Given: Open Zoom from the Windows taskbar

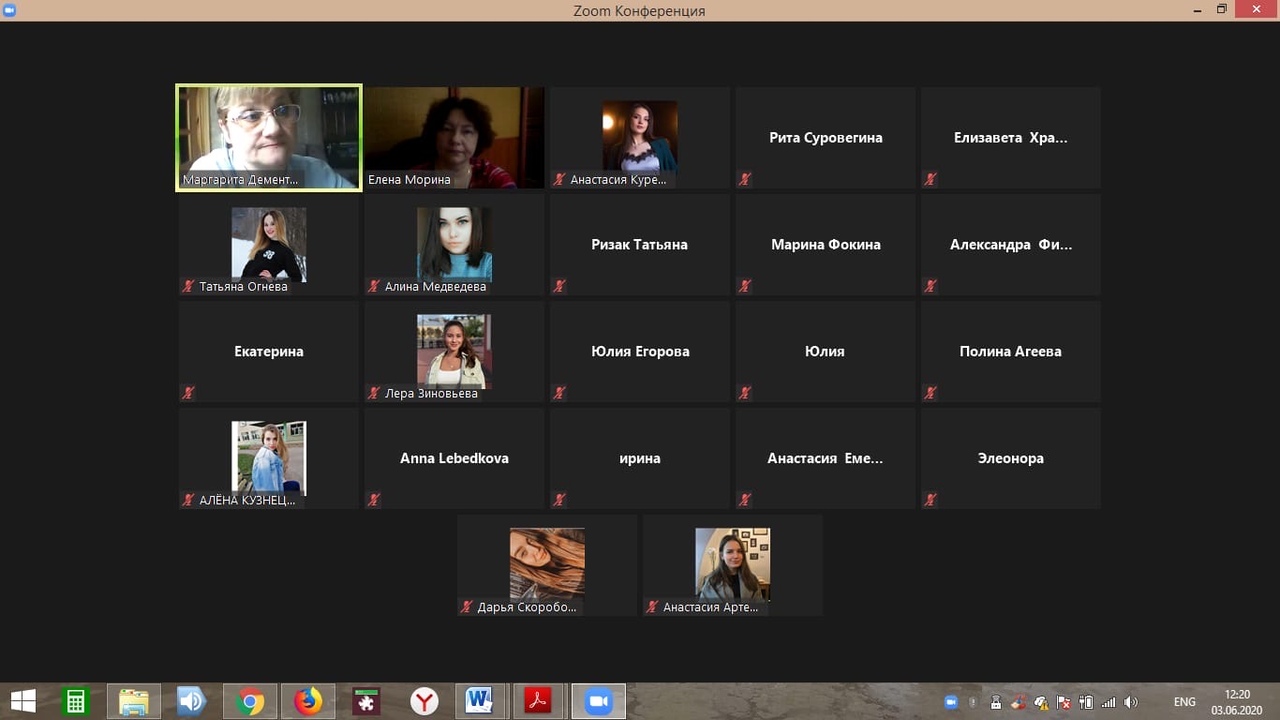Looking at the screenshot, I should click(598, 701).
